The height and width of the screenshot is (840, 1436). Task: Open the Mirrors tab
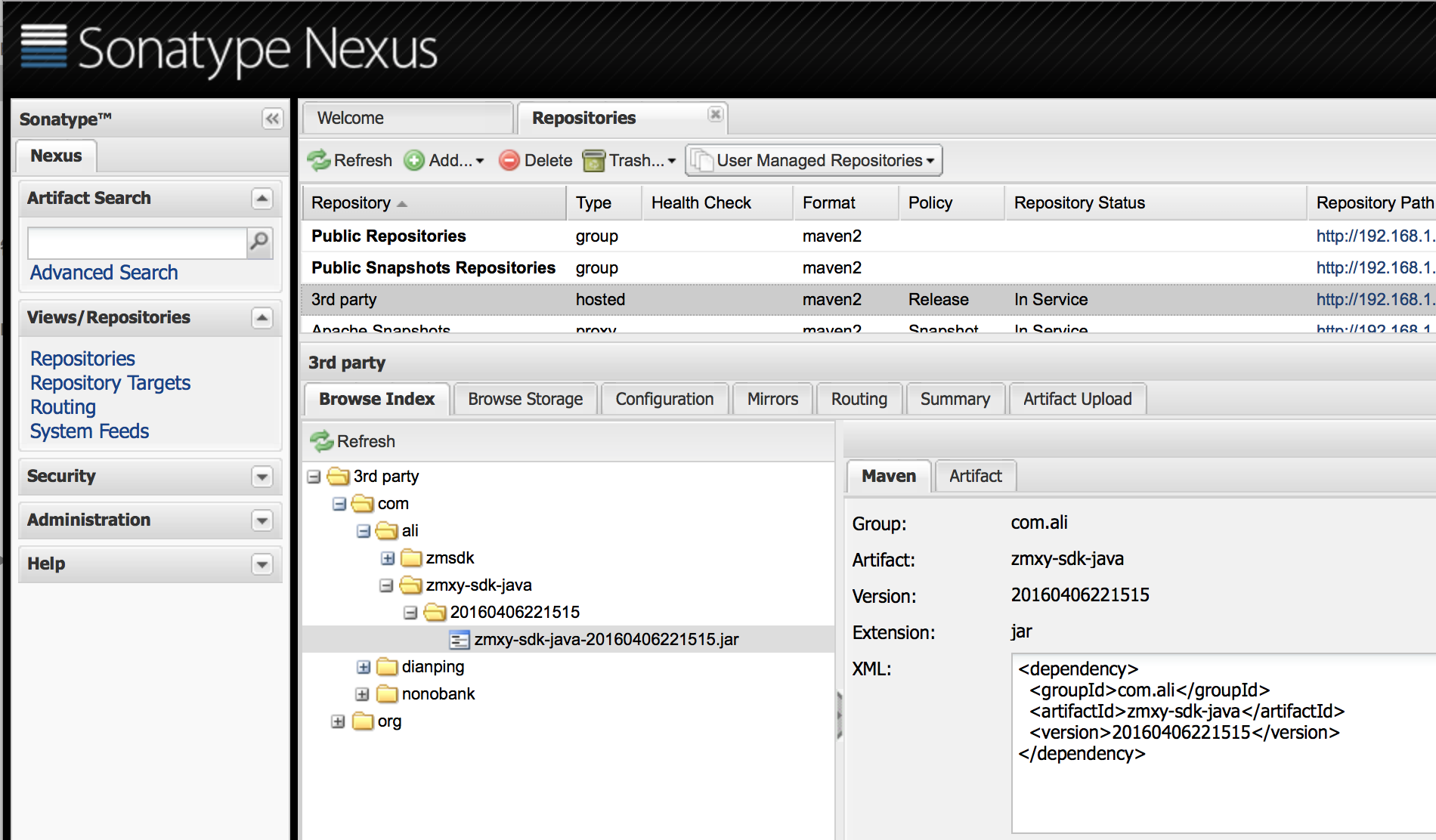coord(772,400)
